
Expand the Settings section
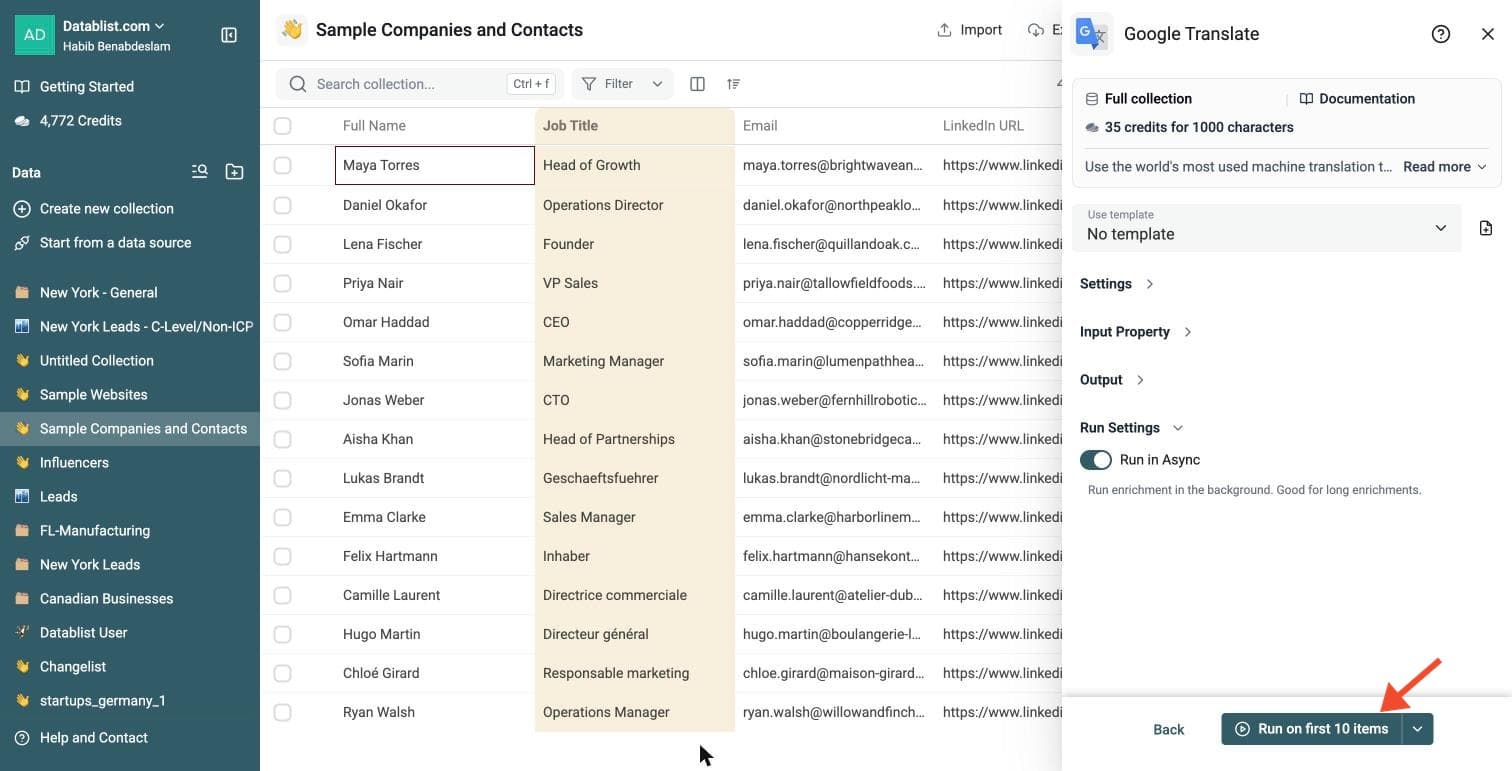point(1117,284)
